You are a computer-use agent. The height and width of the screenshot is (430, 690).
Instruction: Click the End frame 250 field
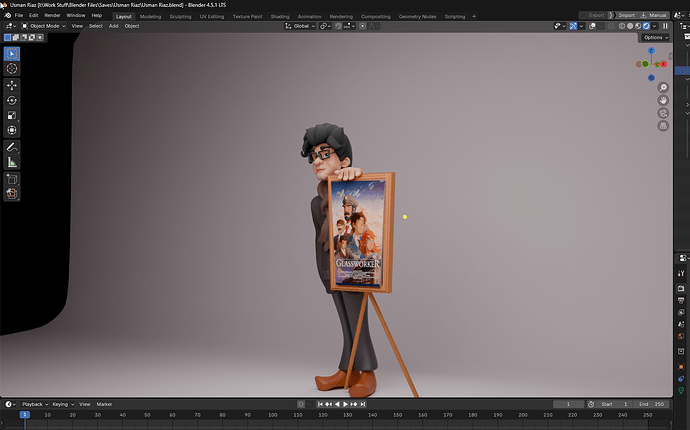tap(653, 404)
